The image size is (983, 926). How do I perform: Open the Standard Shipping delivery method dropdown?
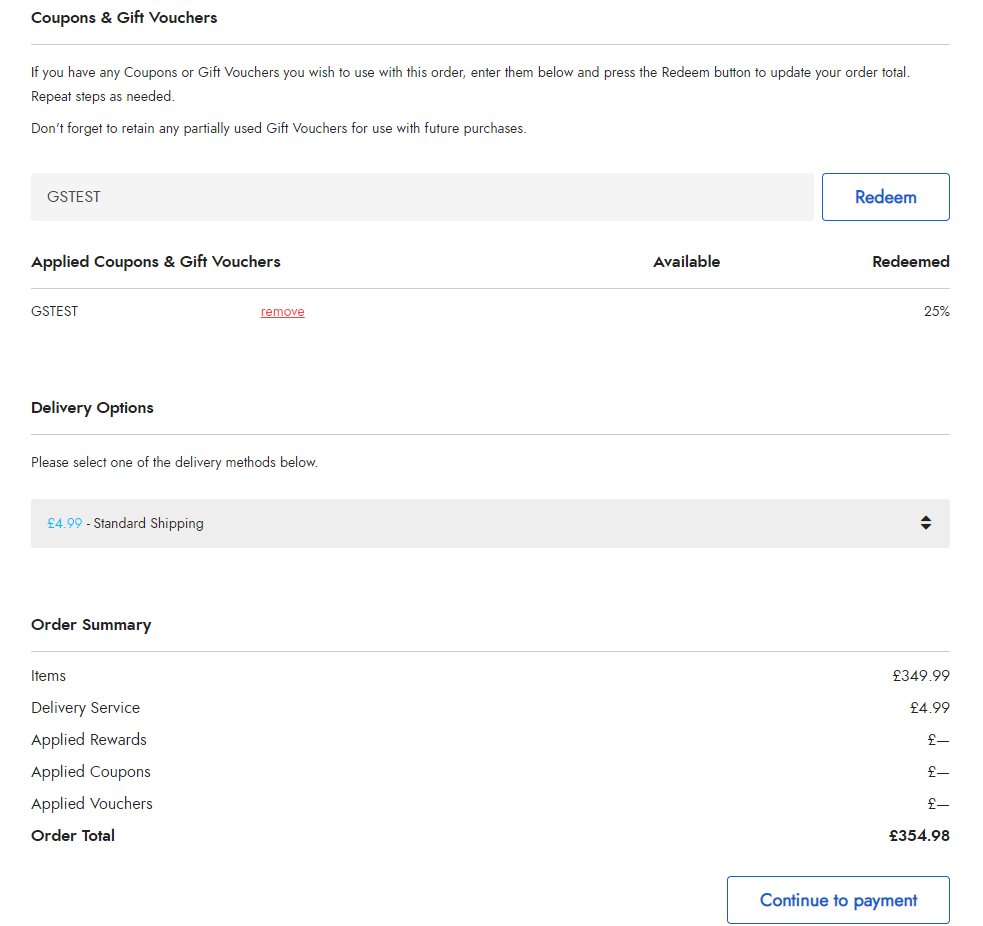coord(490,523)
